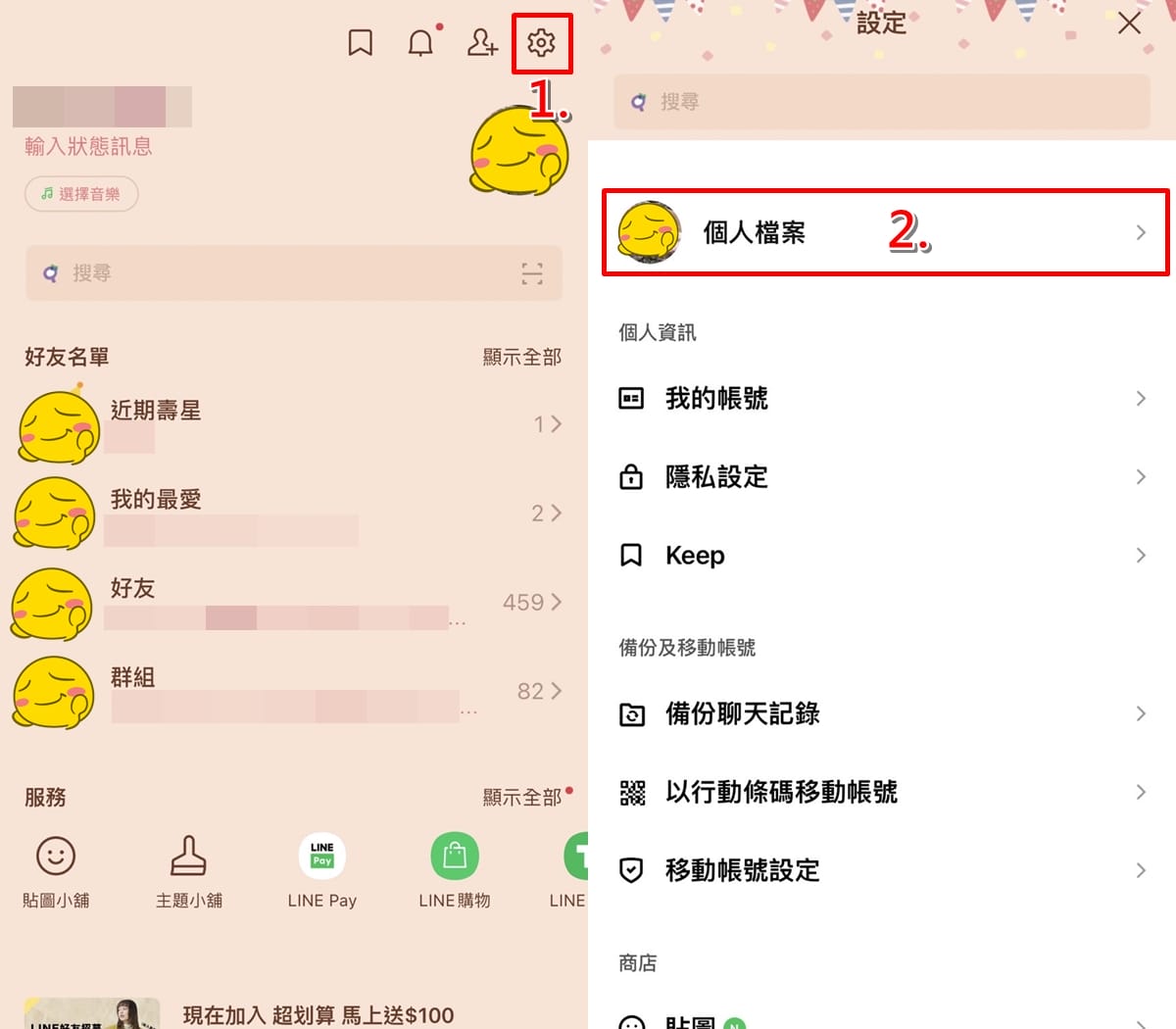The width and height of the screenshot is (1176, 1029).
Task: Select 備份聊天記錄 backup option
Action: click(882, 713)
